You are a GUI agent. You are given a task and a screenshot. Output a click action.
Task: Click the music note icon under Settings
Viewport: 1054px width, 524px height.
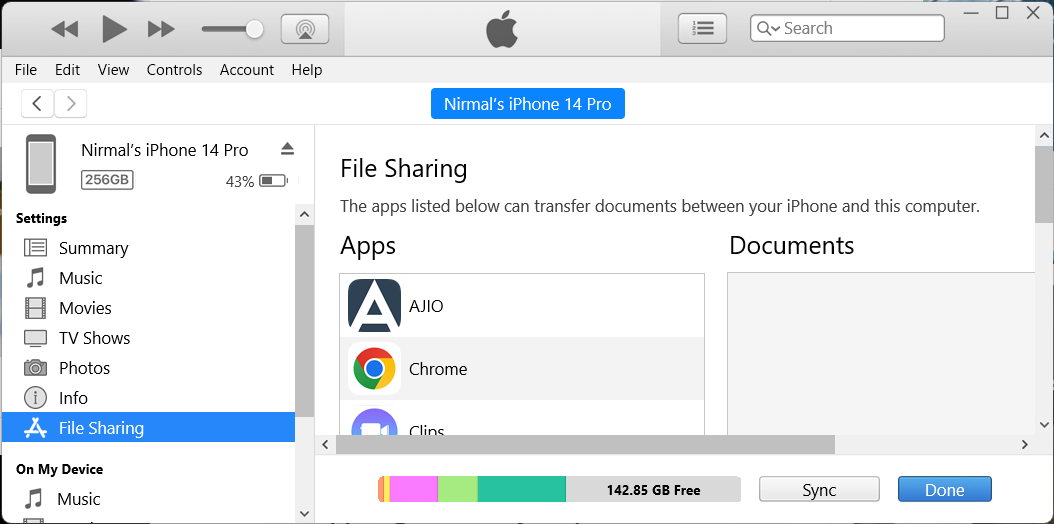35,277
